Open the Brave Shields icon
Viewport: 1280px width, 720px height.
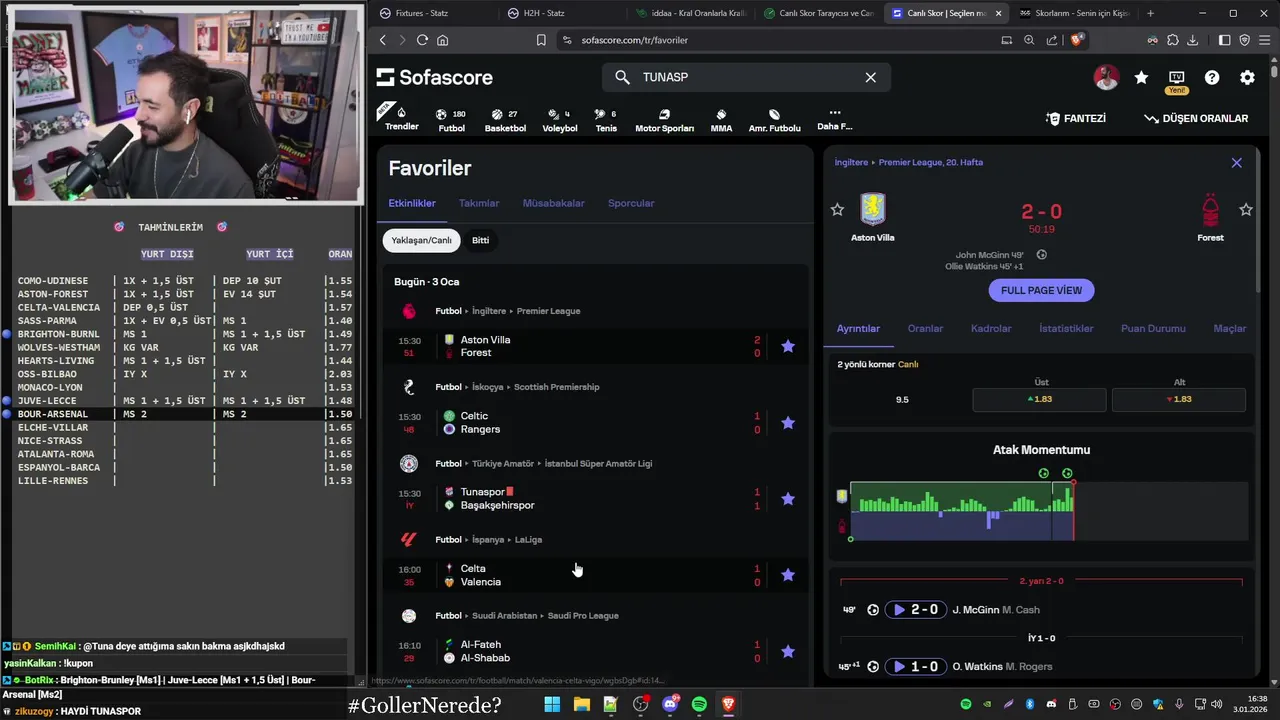coord(1077,40)
